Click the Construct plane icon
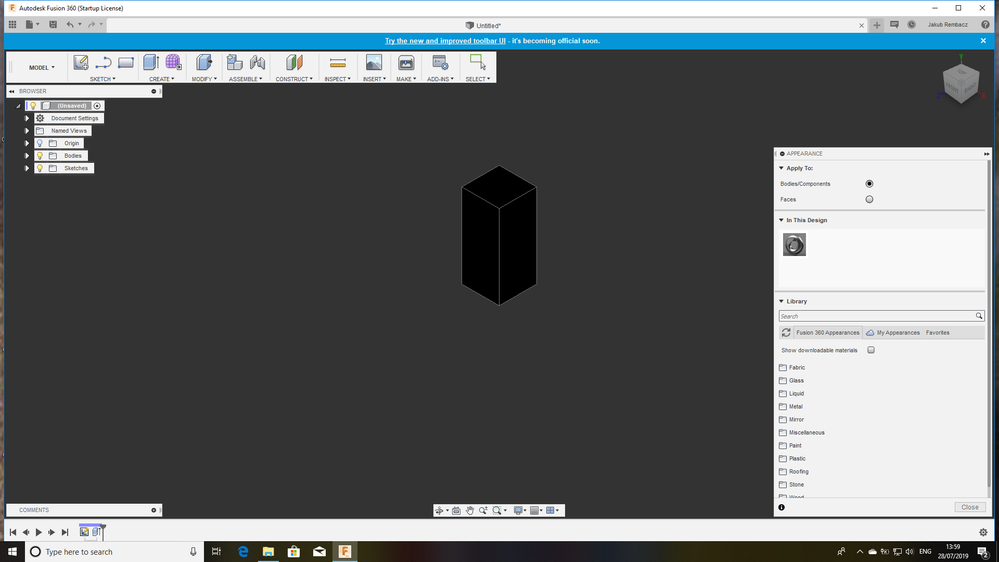Screen dimensions: 999x562 pyautogui.click(x=294, y=62)
